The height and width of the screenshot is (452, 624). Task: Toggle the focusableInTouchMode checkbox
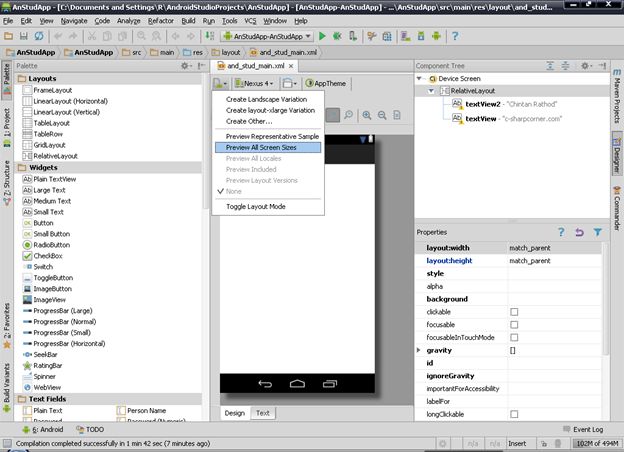(x=514, y=337)
